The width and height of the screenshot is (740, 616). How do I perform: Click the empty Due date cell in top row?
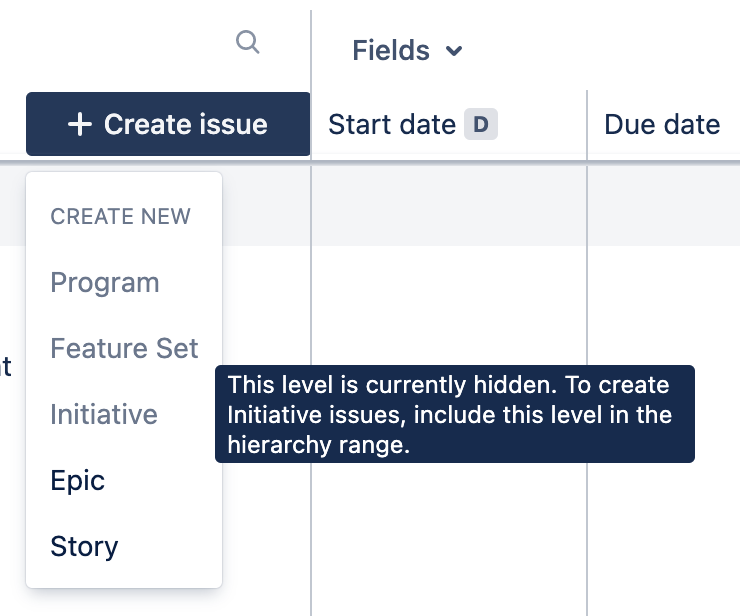[x=664, y=205]
